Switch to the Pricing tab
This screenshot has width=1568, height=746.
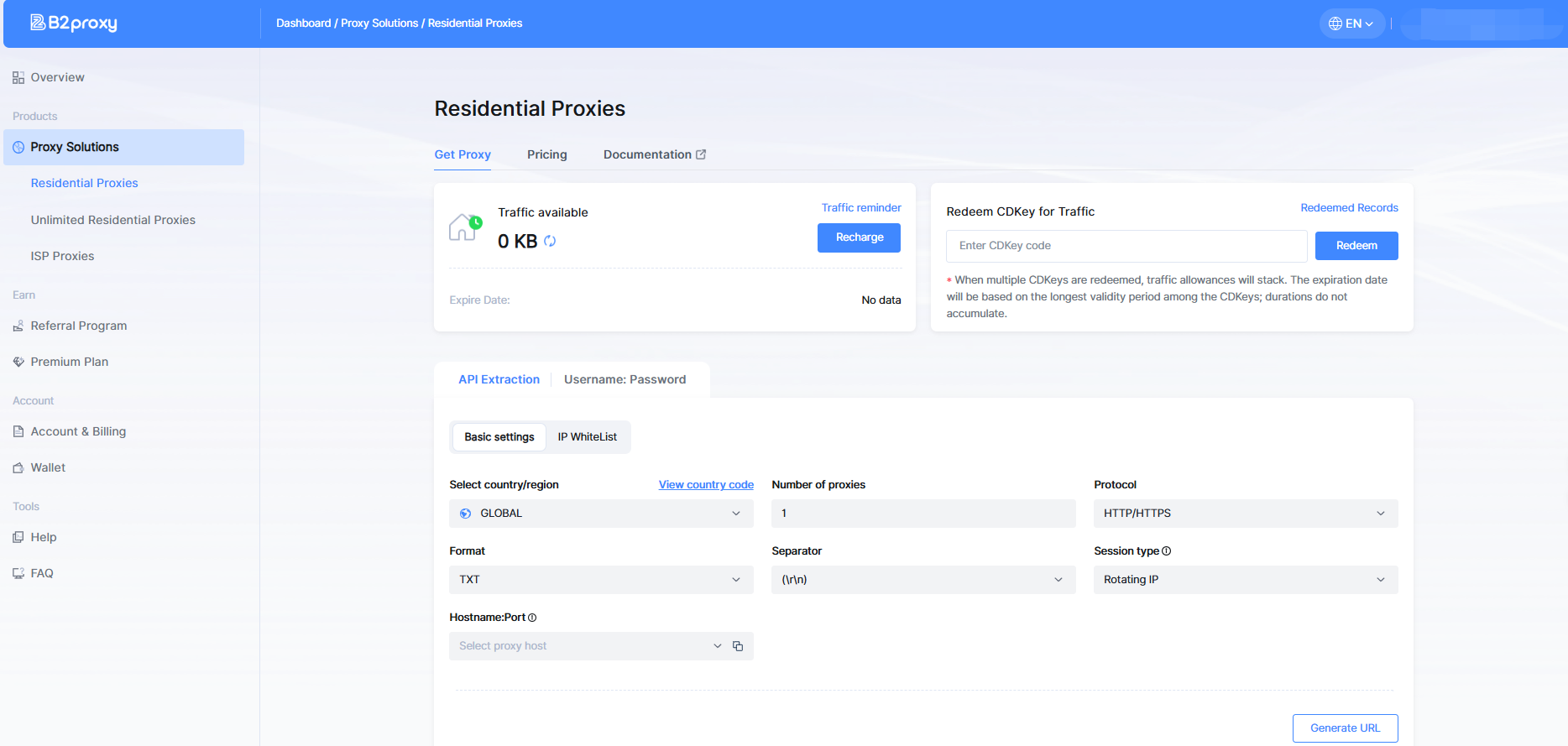546,155
